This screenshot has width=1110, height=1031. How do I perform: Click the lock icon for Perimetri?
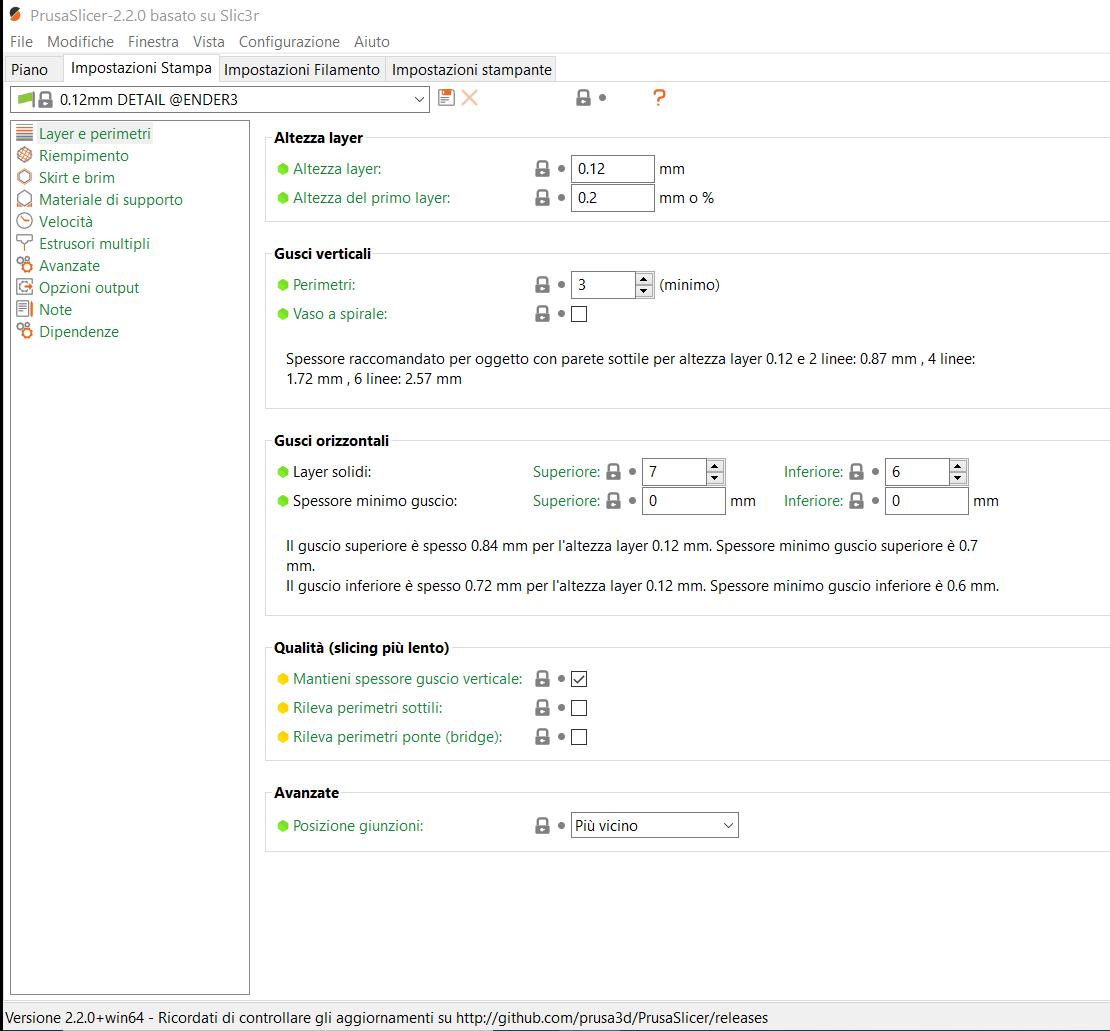[542, 285]
